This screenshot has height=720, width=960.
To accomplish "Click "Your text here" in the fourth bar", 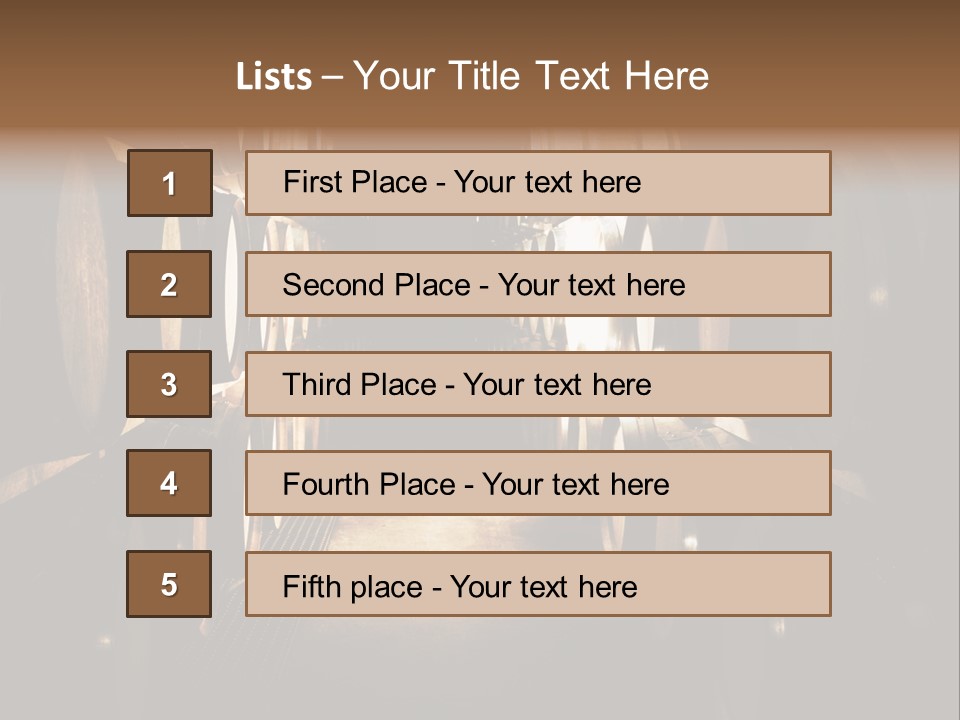I will click(x=575, y=485).
